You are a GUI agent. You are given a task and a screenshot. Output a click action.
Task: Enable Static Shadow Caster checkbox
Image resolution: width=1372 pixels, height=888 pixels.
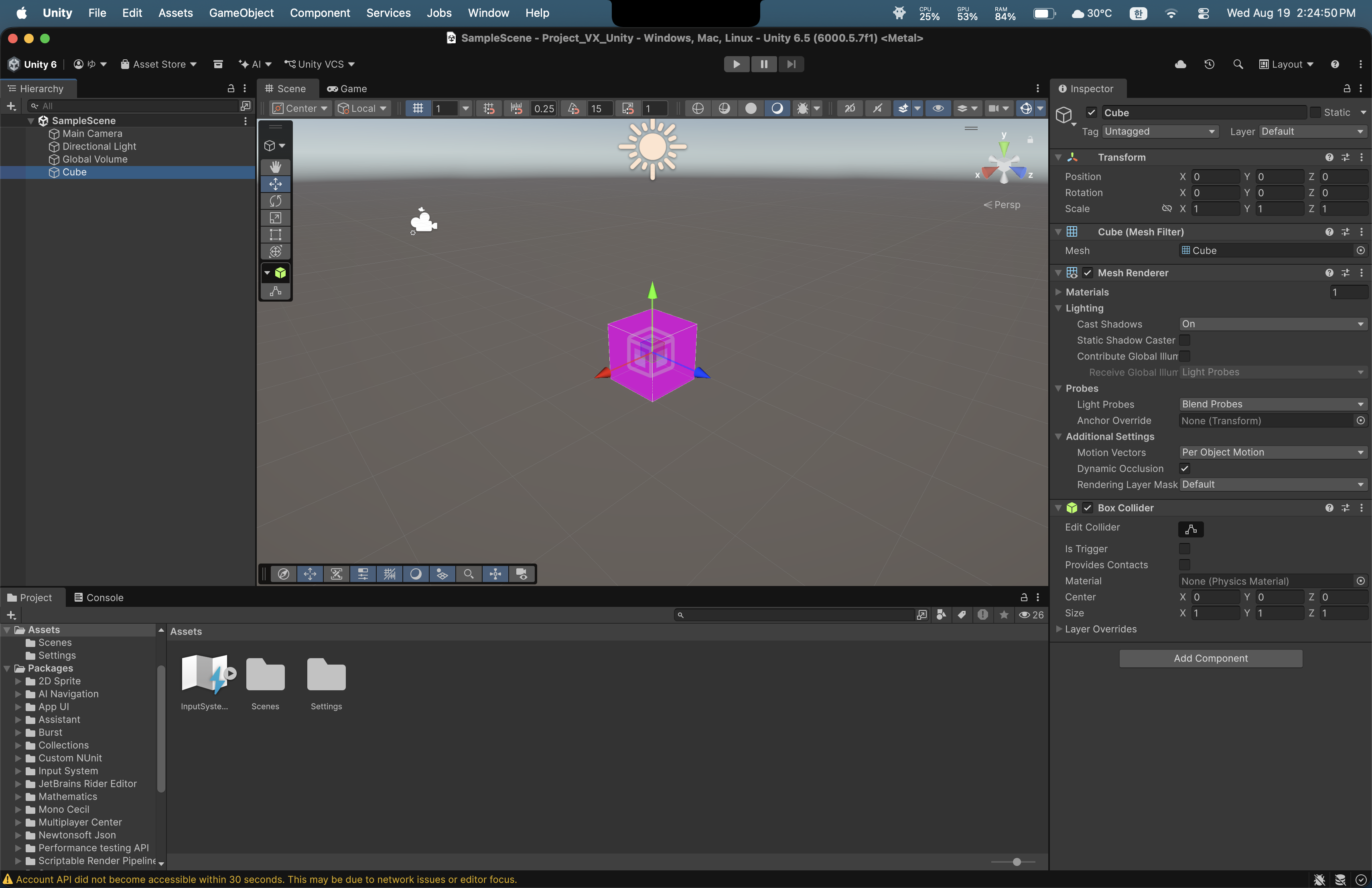point(1185,340)
